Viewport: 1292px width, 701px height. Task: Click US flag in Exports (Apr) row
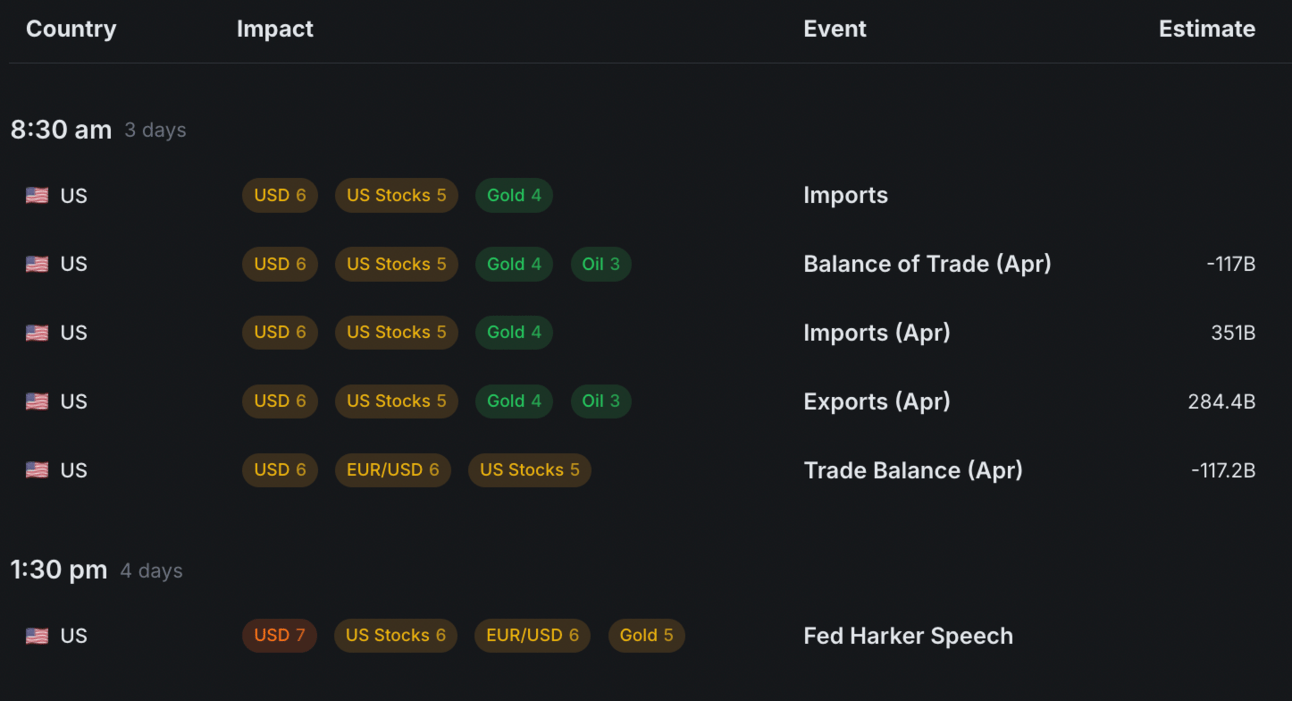coord(37,401)
